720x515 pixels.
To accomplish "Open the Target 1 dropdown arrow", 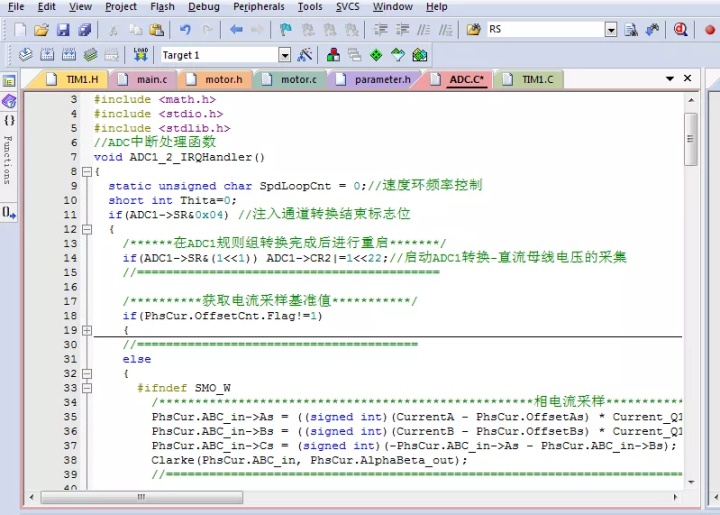I will [285, 55].
